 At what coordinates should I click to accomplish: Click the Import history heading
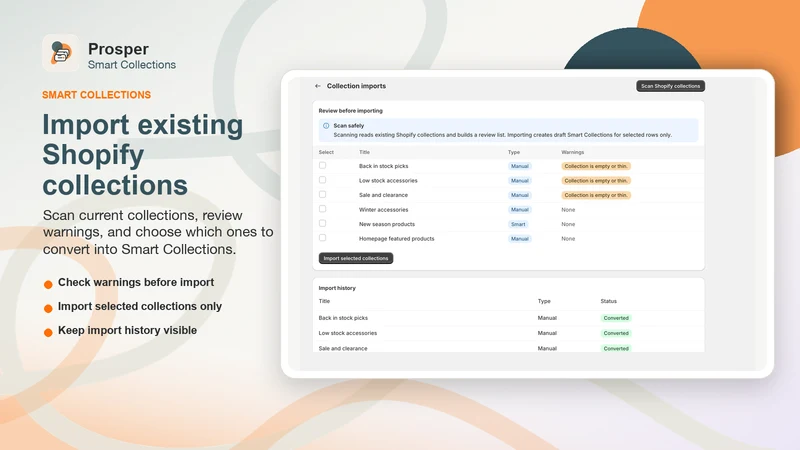pyautogui.click(x=337, y=288)
